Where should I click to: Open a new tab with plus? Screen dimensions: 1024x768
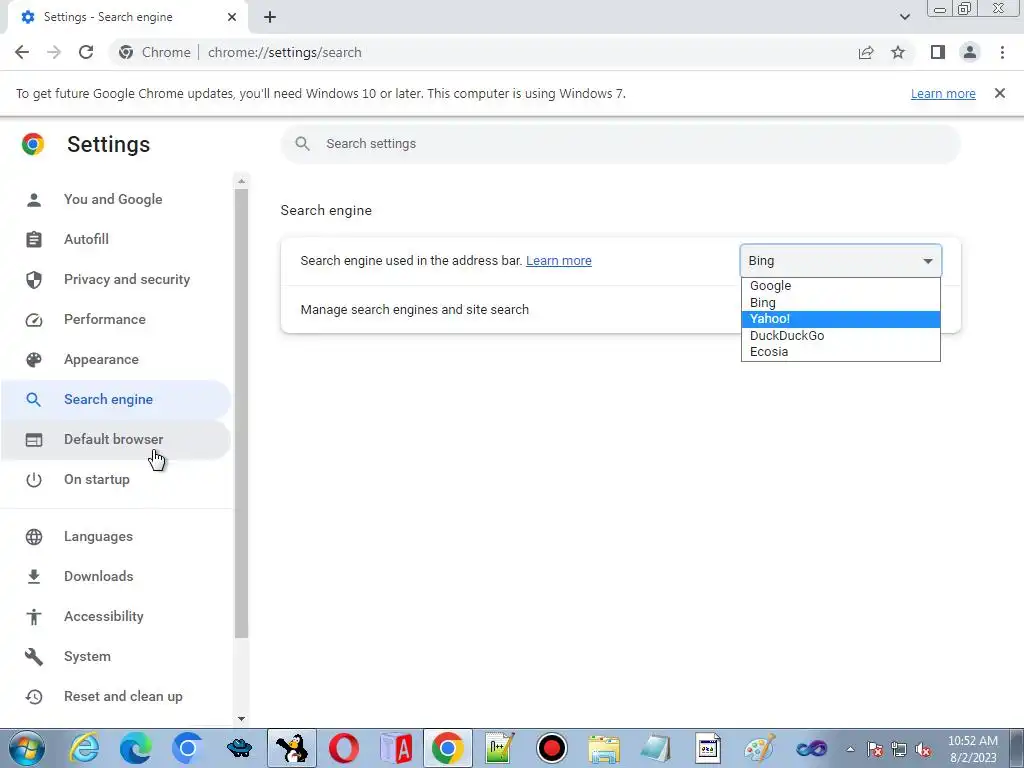point(270,17)
